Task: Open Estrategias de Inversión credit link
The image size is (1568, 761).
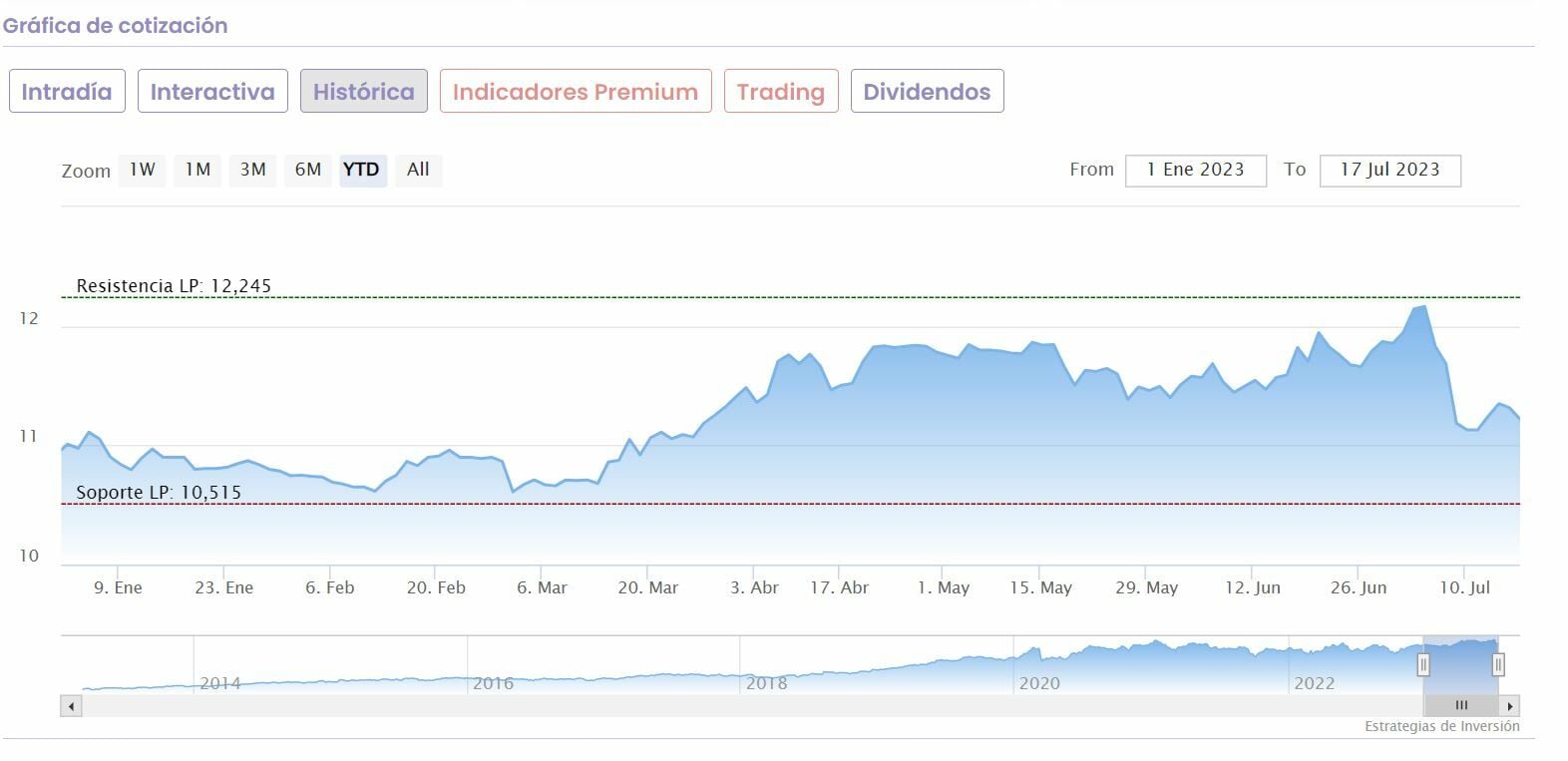Action: [x=1441, y=726]
